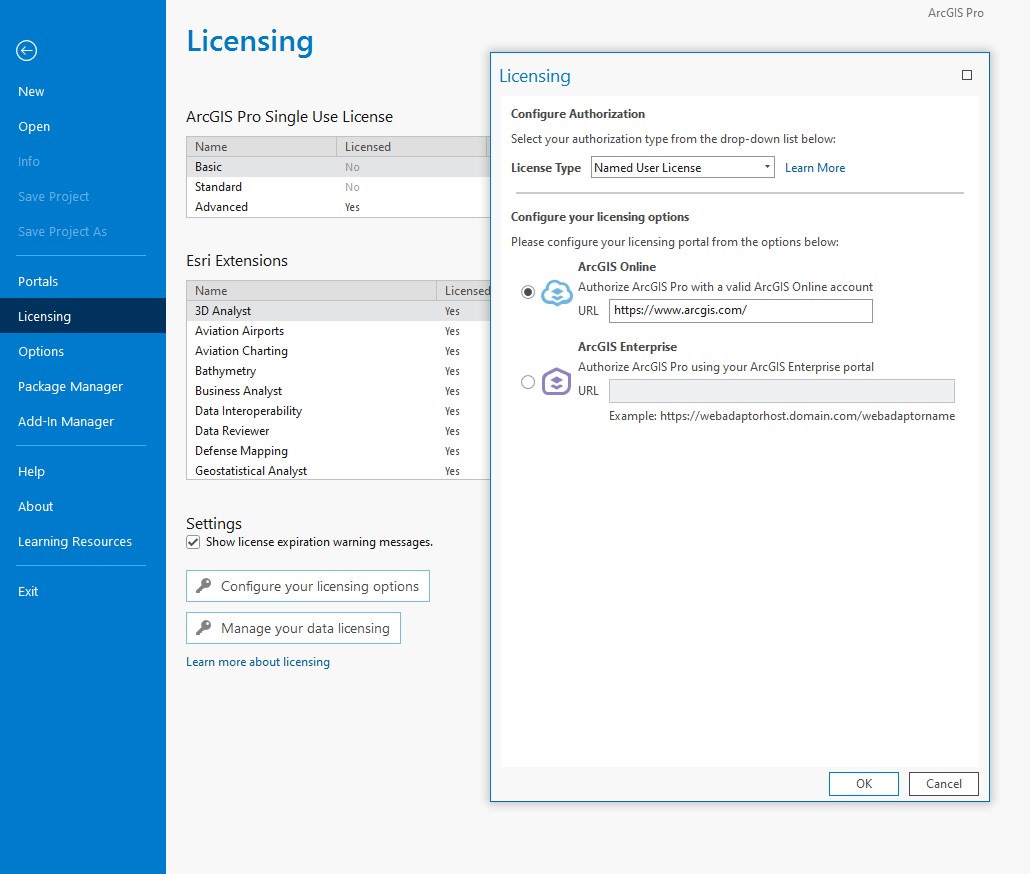Open the Add-In Manager
The width and height of the screenshot is (1030, 874).
(x=64, y=421)
